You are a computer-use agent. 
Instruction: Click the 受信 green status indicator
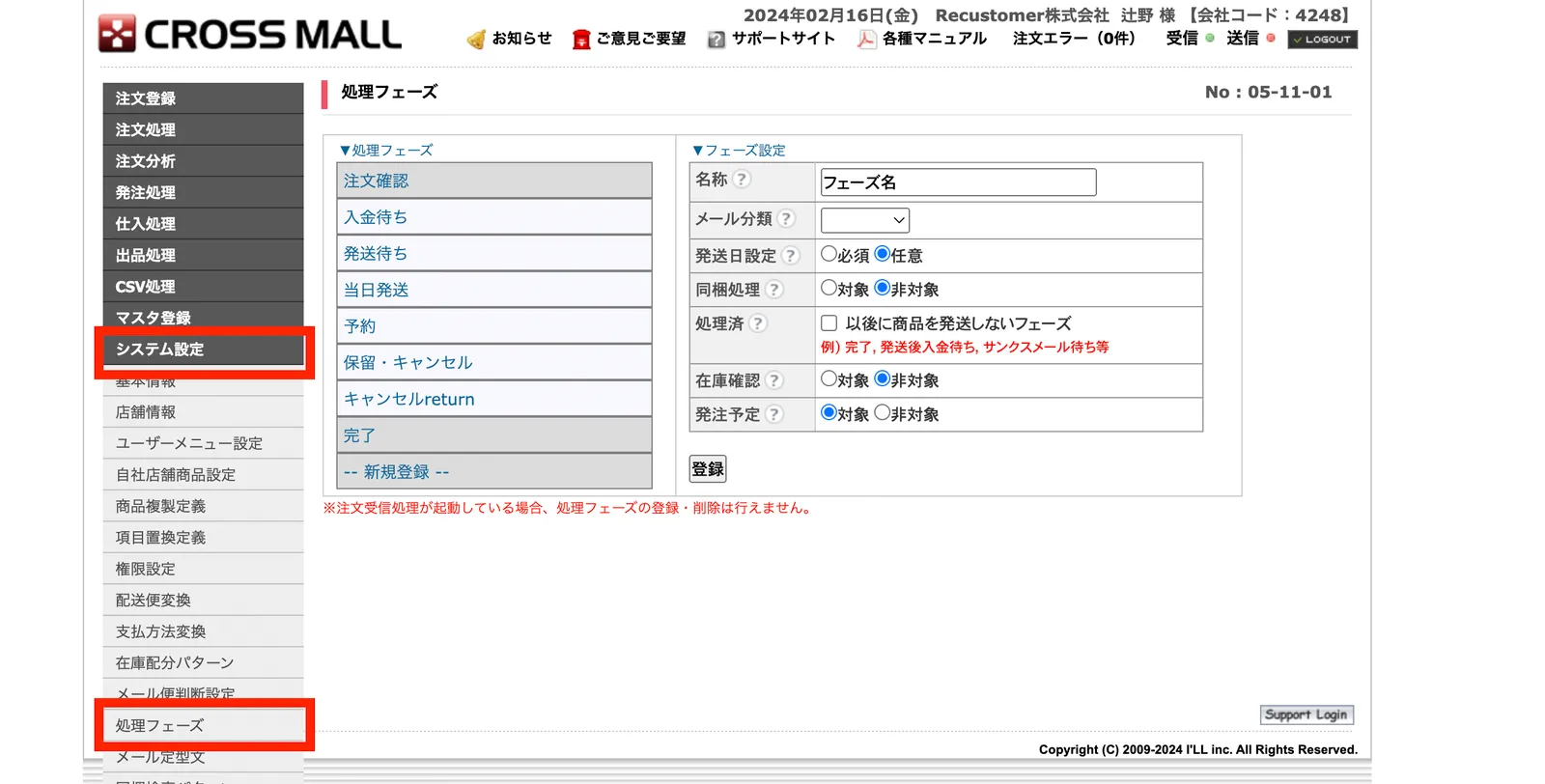[1210, 38]
